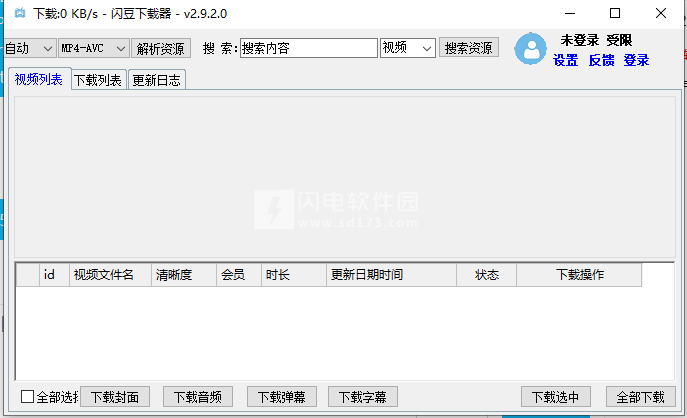Open the 自动 quality dropdown

coord(29,48)
